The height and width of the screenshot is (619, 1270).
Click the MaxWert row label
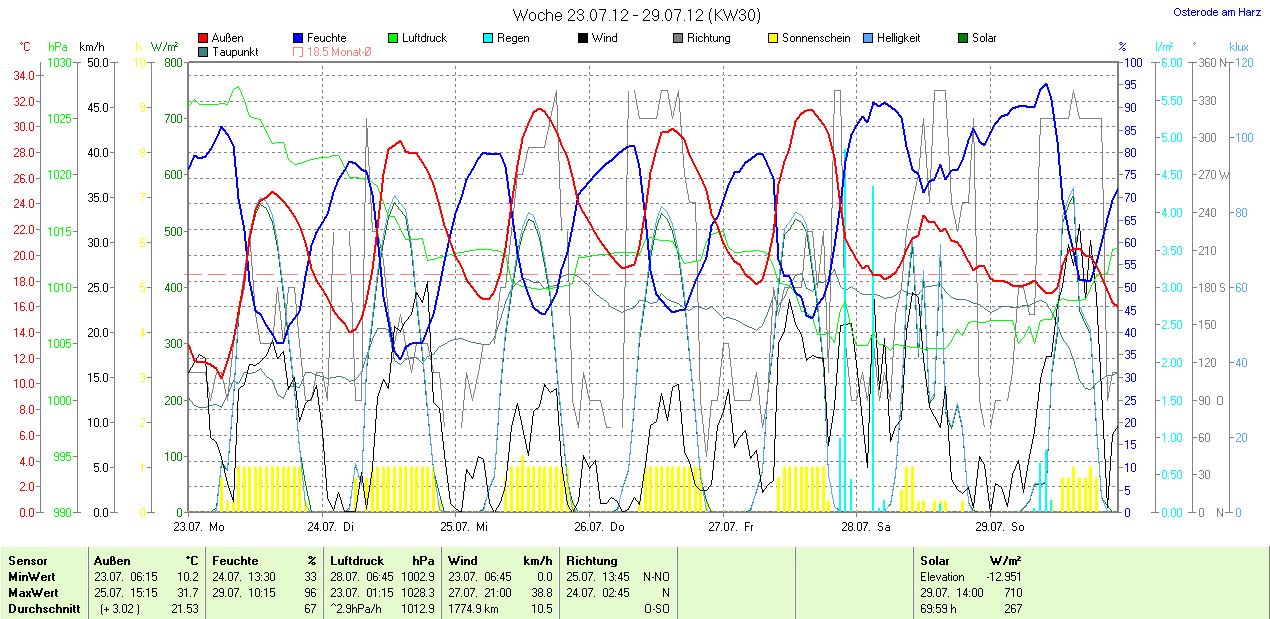pyautogui.click(x=32, y=593)
